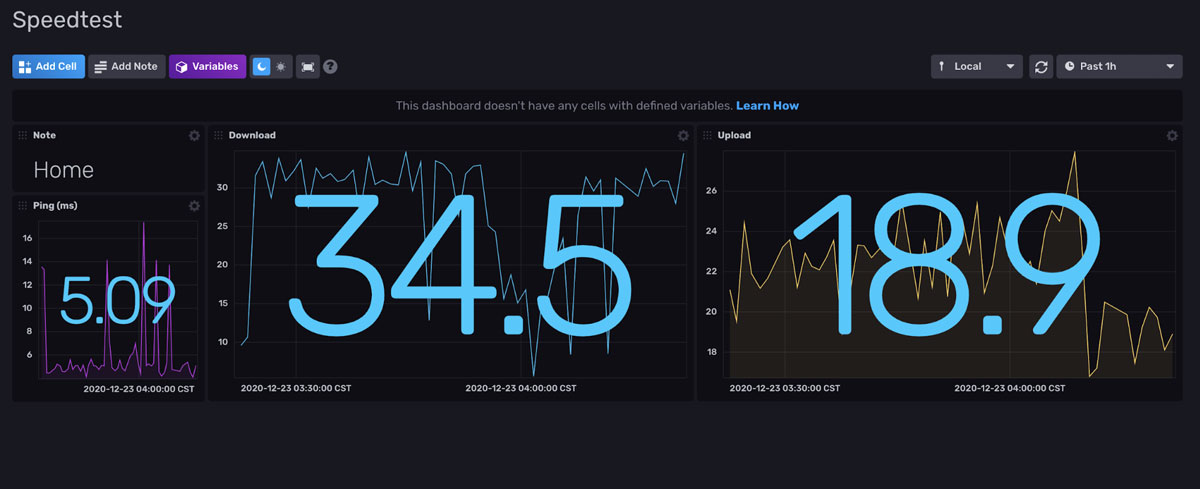
Task: Click the Ping (ms) cell title
Action: coord(55,206)
